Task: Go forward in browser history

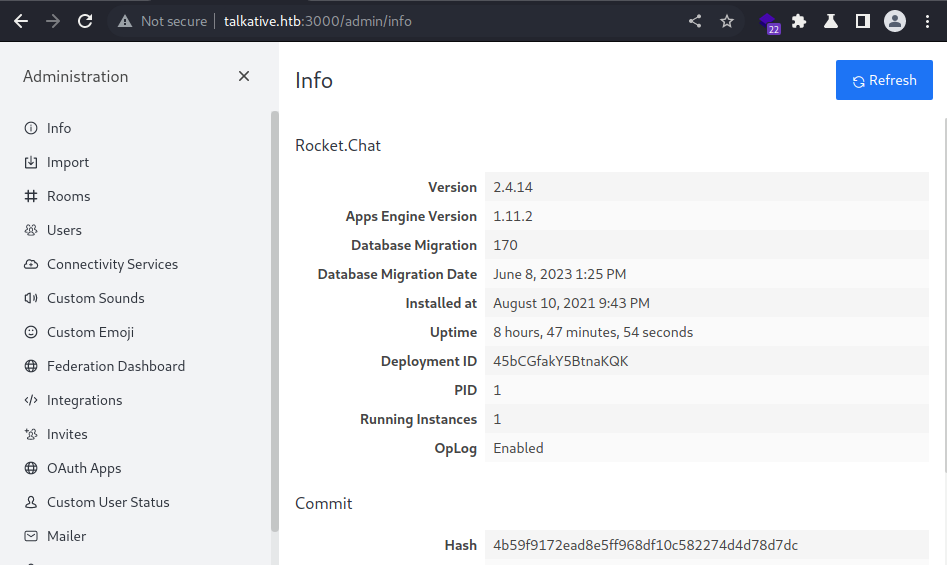Action: coord(53,22)
